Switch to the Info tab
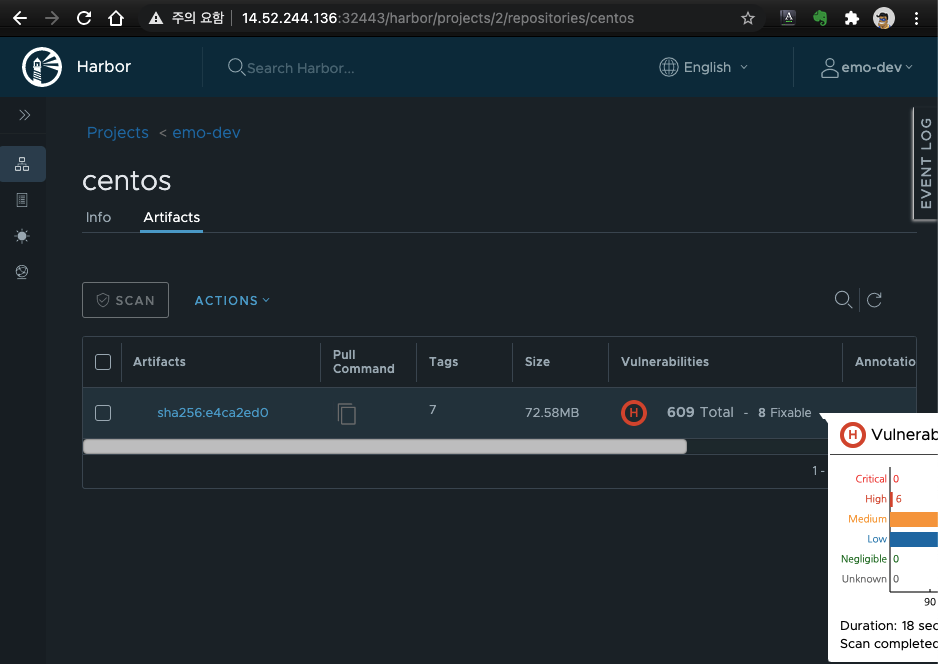The width and height of the screenshot is (938, 664). (x=98, y=217)
